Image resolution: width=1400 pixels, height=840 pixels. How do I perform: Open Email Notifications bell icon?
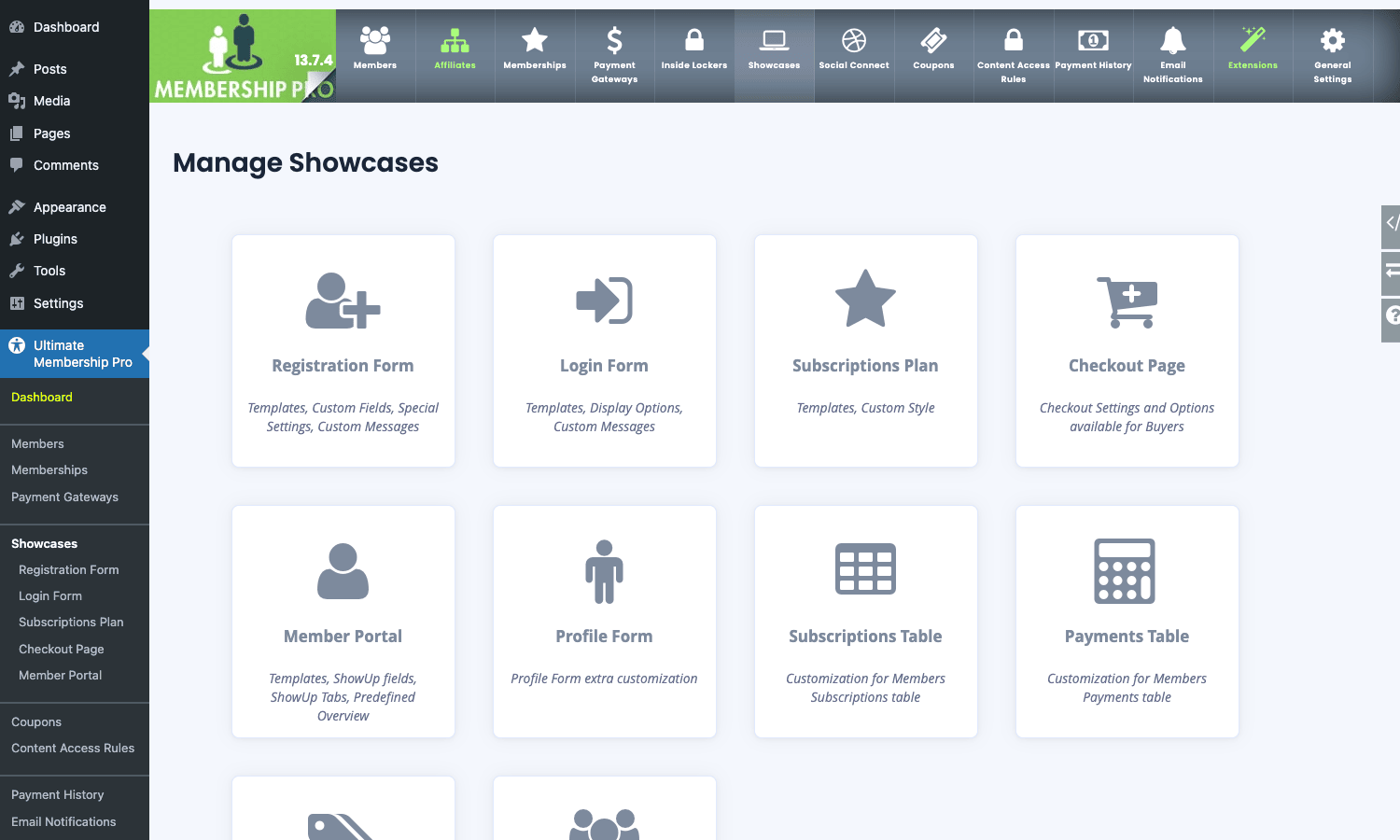(1173, 40)
